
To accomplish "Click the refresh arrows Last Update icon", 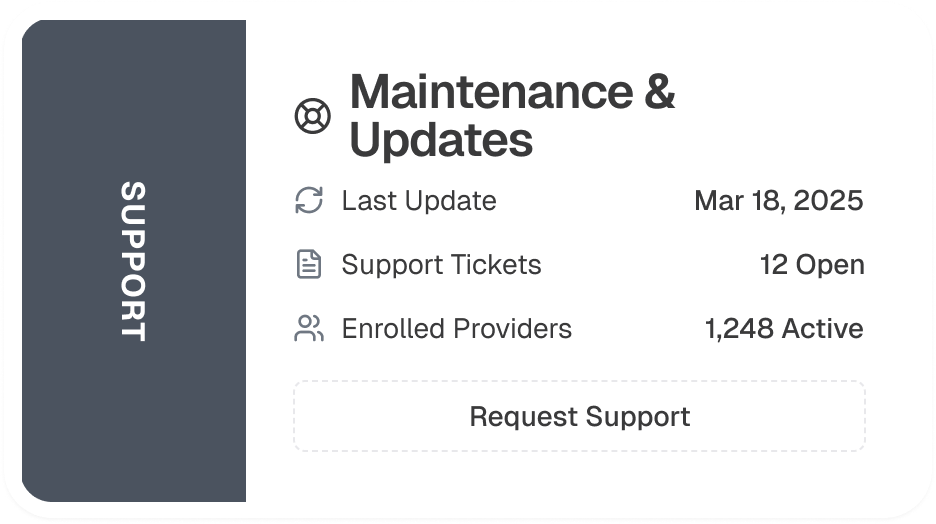I will pyautogui.click(x=309, y=200).
